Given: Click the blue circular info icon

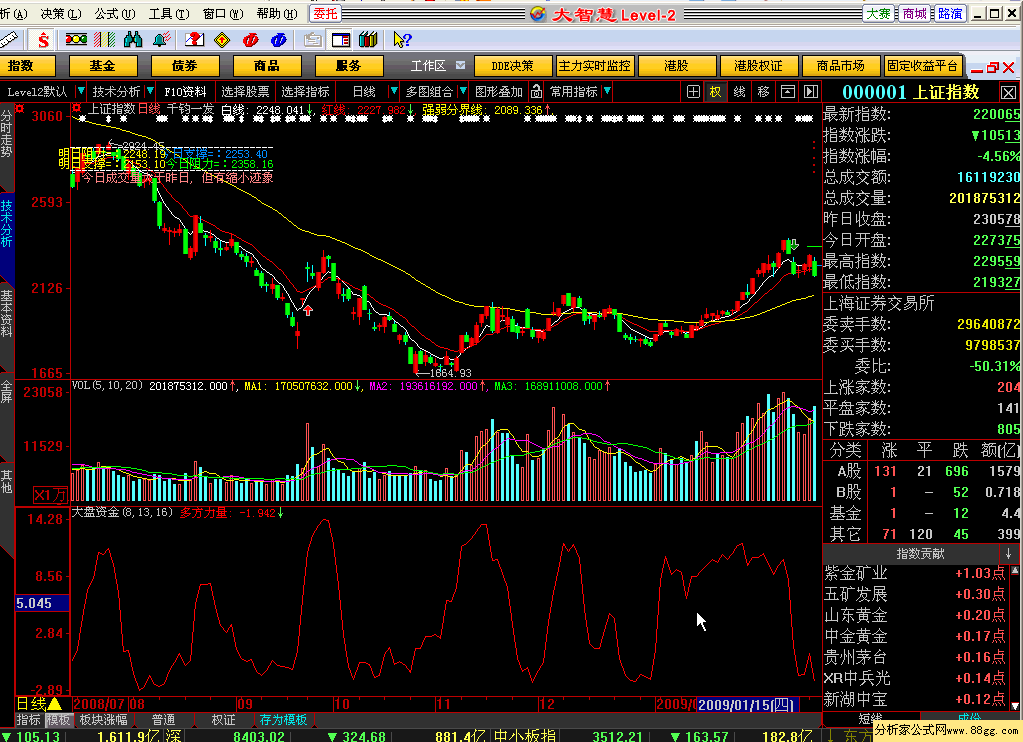Looking at the screenshot, I should pos(279,40).
